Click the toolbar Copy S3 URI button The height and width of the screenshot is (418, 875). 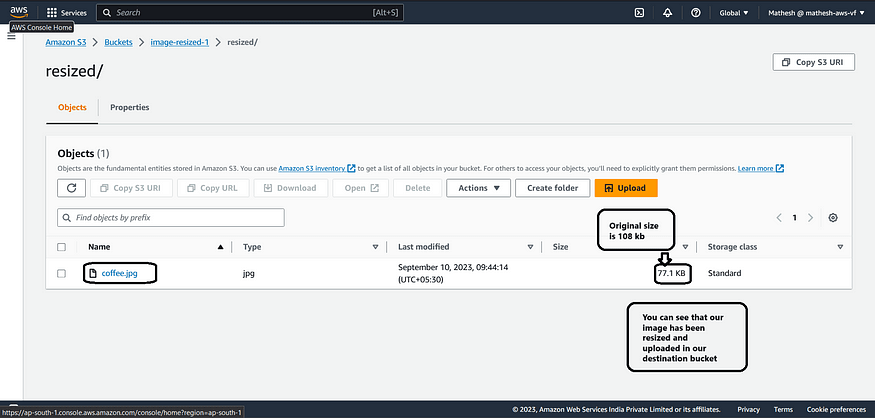tap(131, 188)
